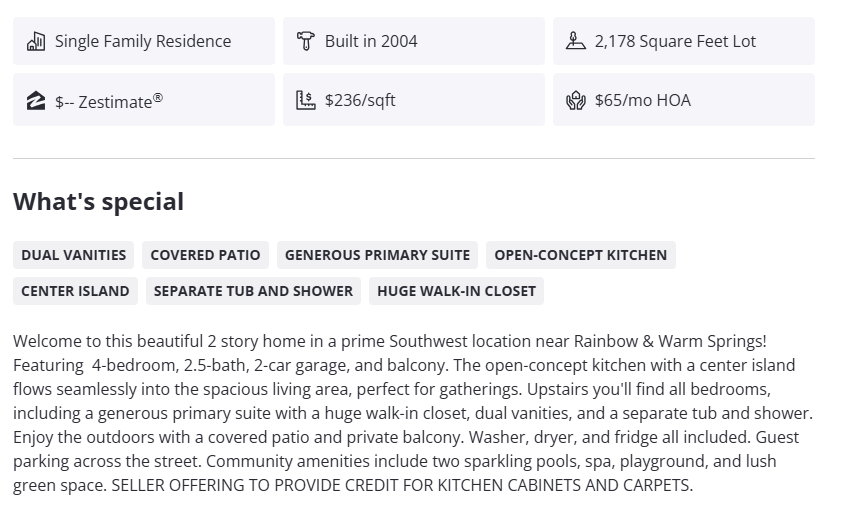Click the What's special heading

98,201
